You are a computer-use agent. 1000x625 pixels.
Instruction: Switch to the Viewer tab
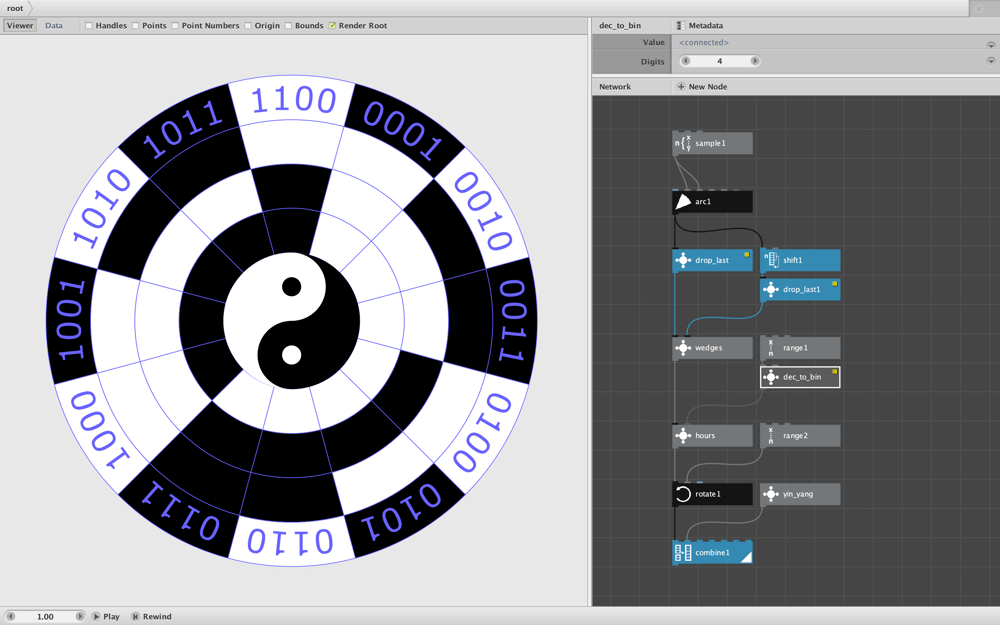20,26
